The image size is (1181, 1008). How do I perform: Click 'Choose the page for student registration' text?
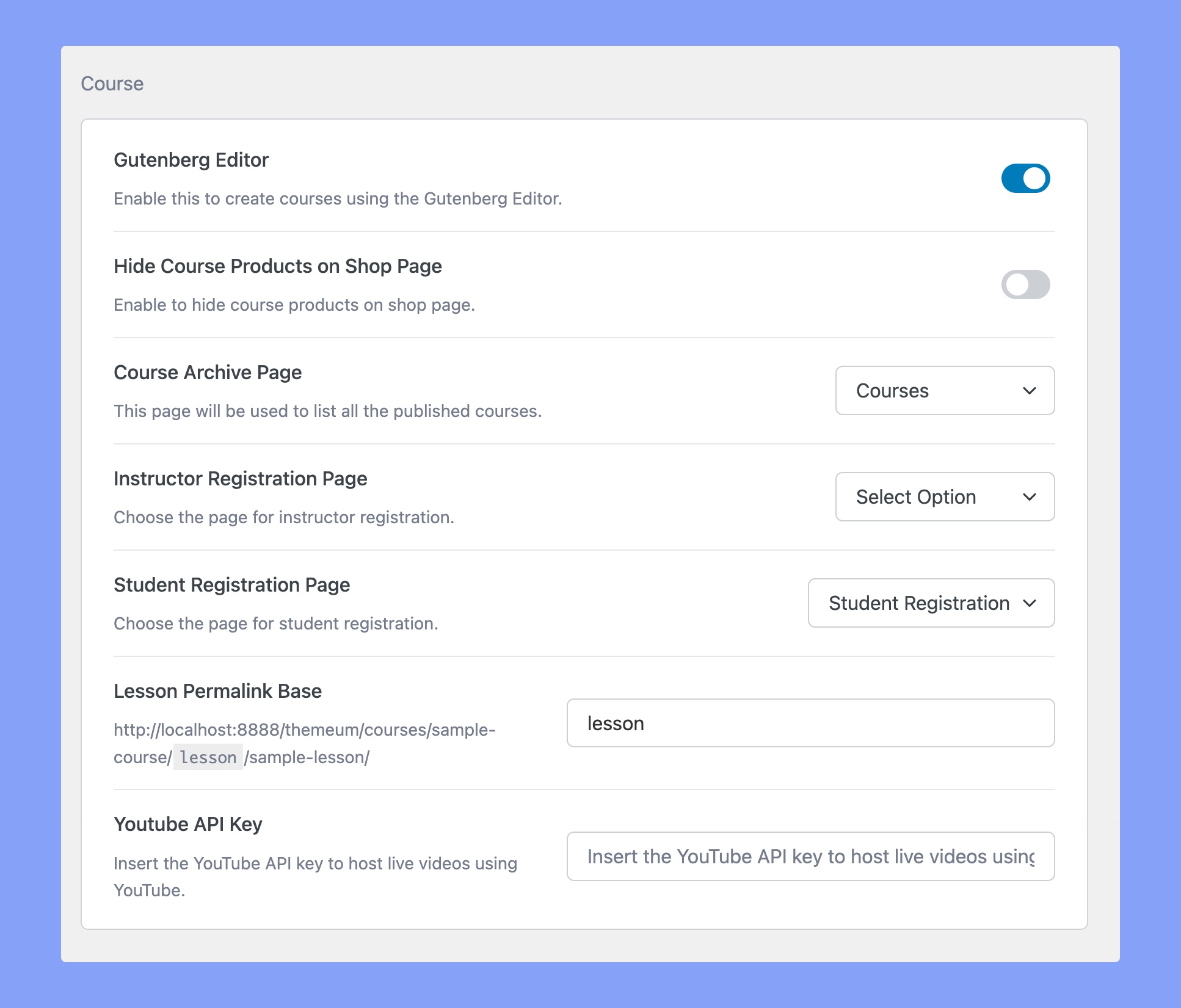(276, 624)
